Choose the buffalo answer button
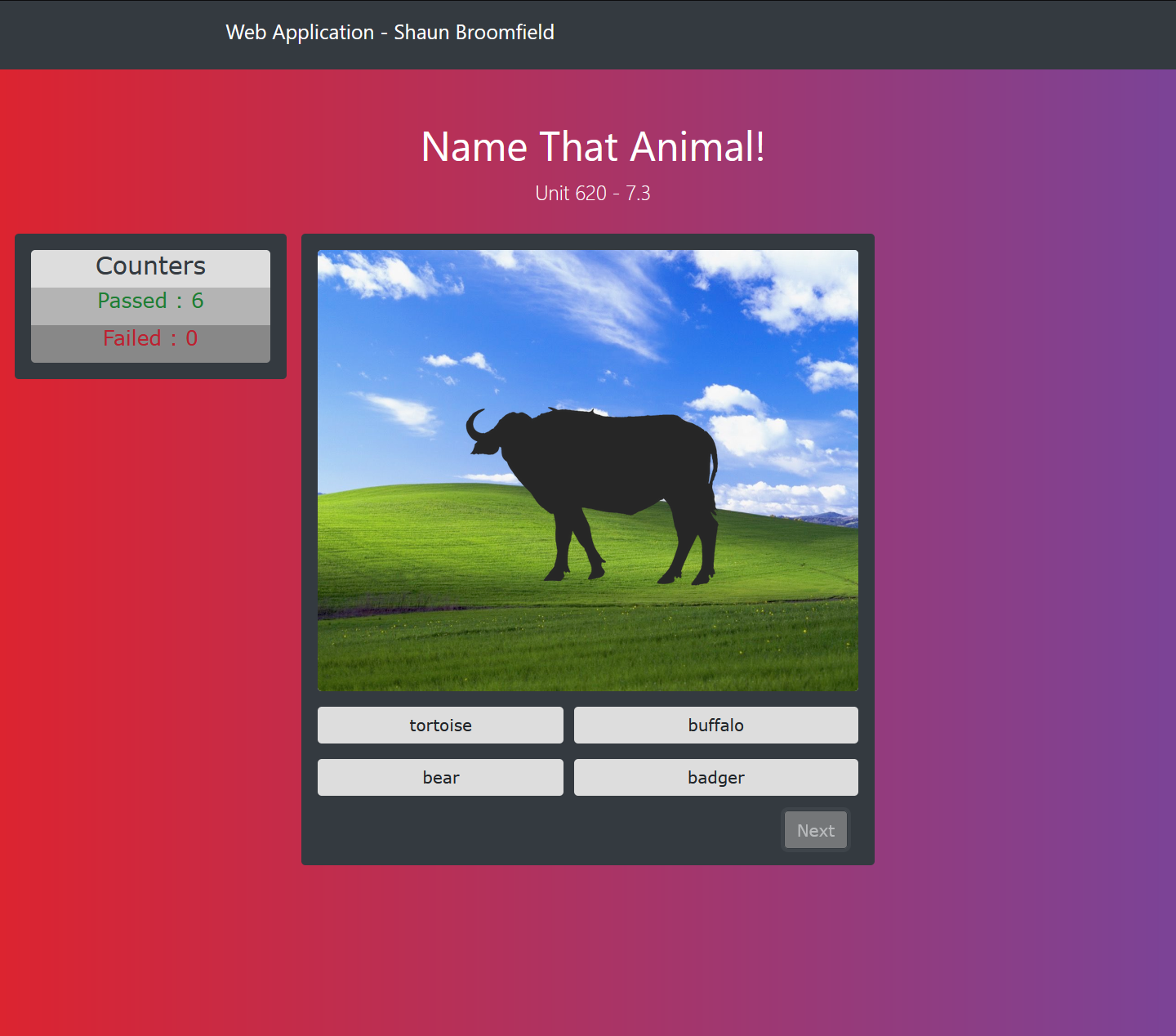This screenshot has width=1176, height=1036. 716,725
